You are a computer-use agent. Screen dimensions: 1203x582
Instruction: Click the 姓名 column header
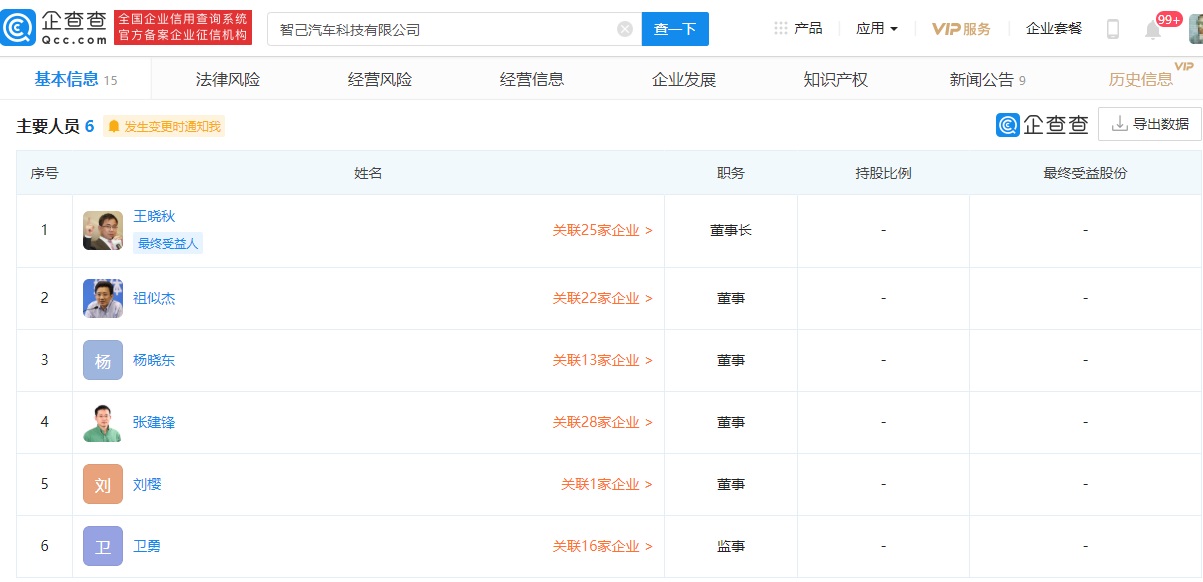click(x=368, y=173)
